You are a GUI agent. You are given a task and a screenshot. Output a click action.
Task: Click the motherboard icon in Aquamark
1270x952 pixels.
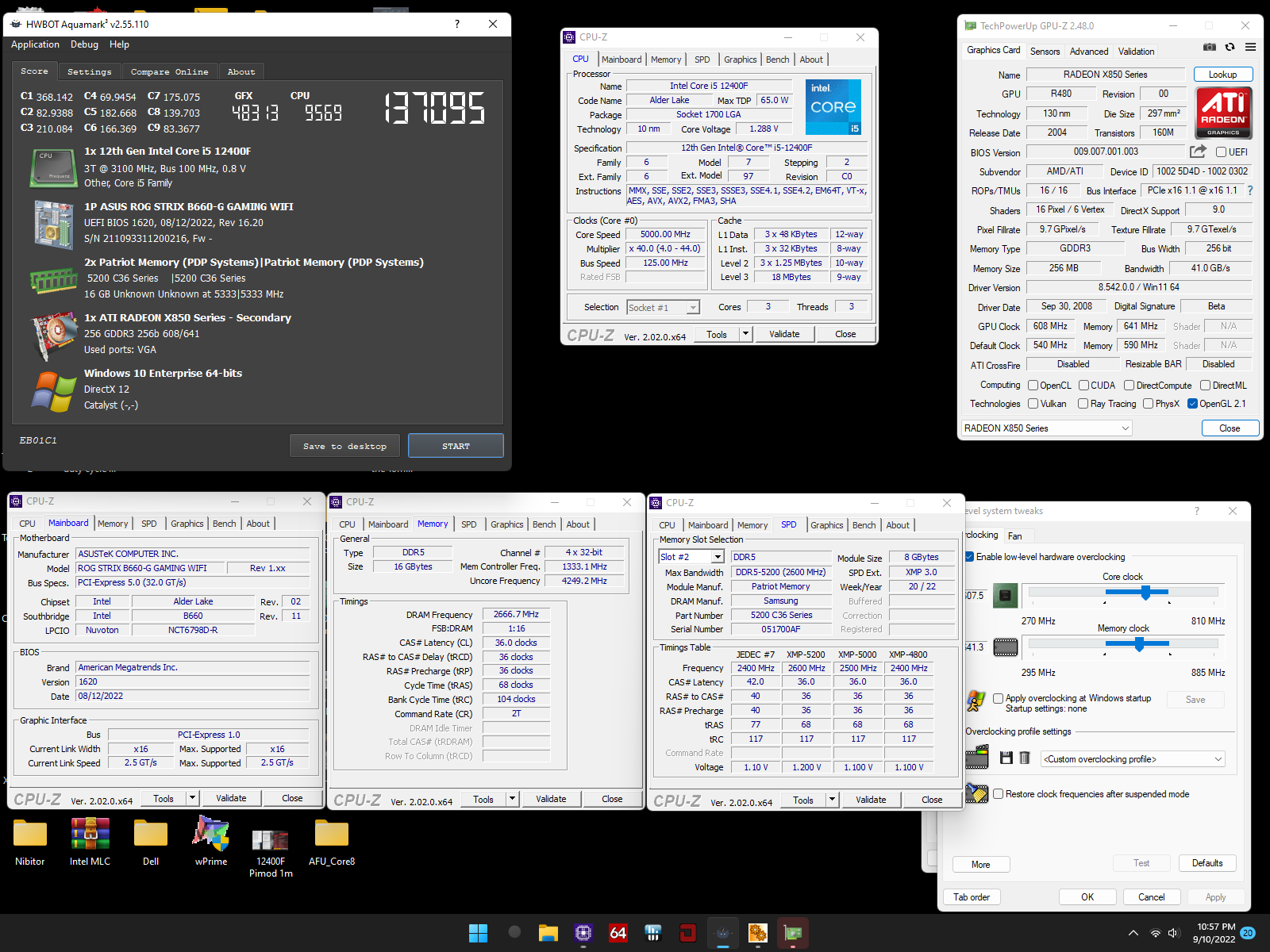pos(54,225)
